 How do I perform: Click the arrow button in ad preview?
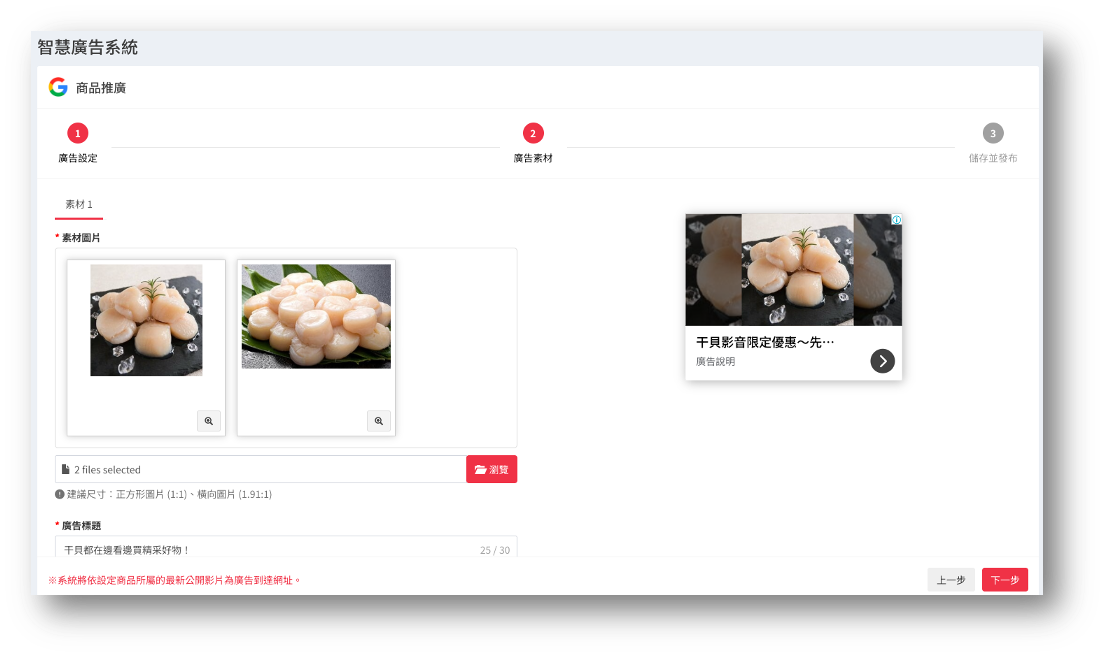882,361
